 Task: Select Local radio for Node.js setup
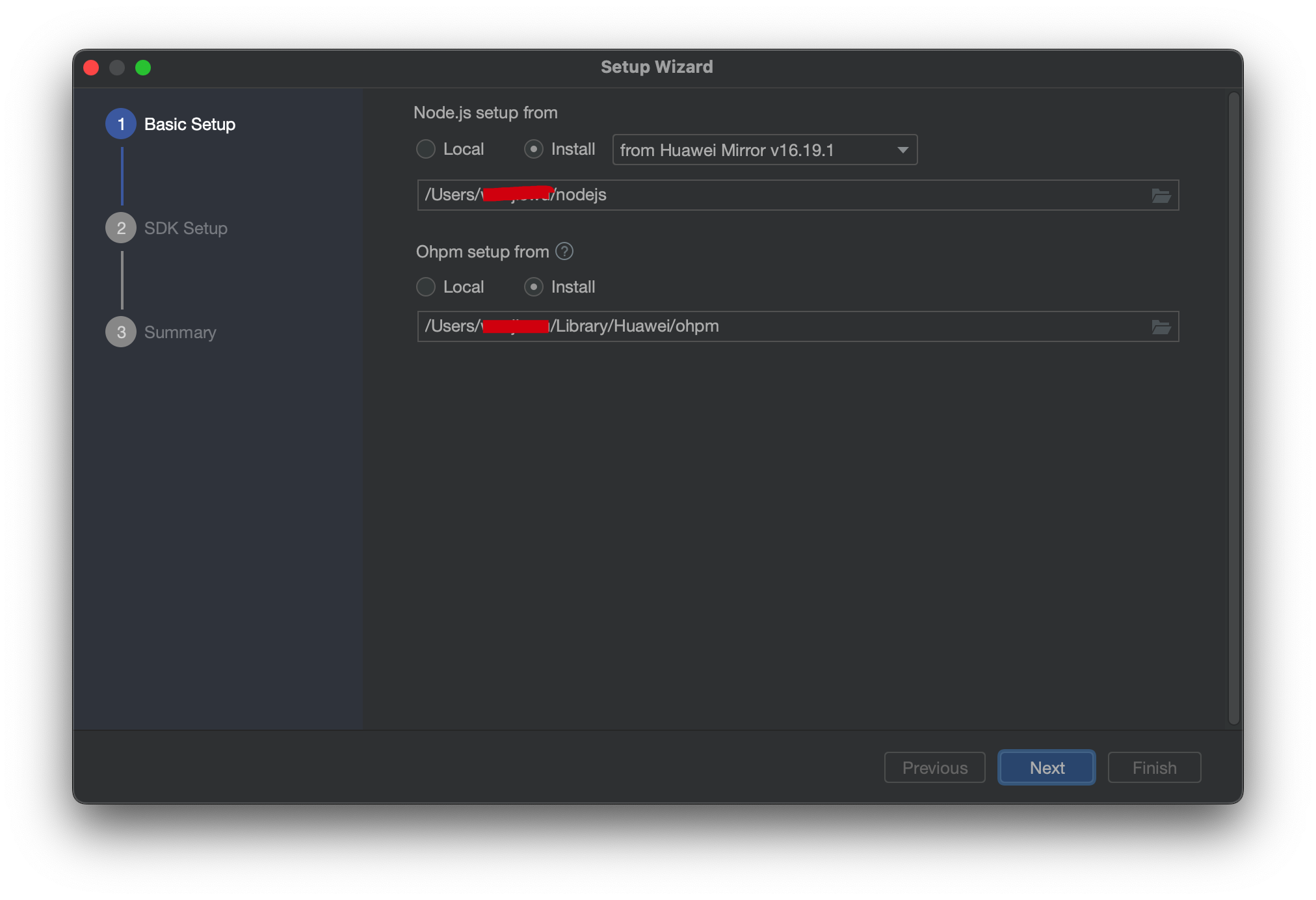coord(426,150)
